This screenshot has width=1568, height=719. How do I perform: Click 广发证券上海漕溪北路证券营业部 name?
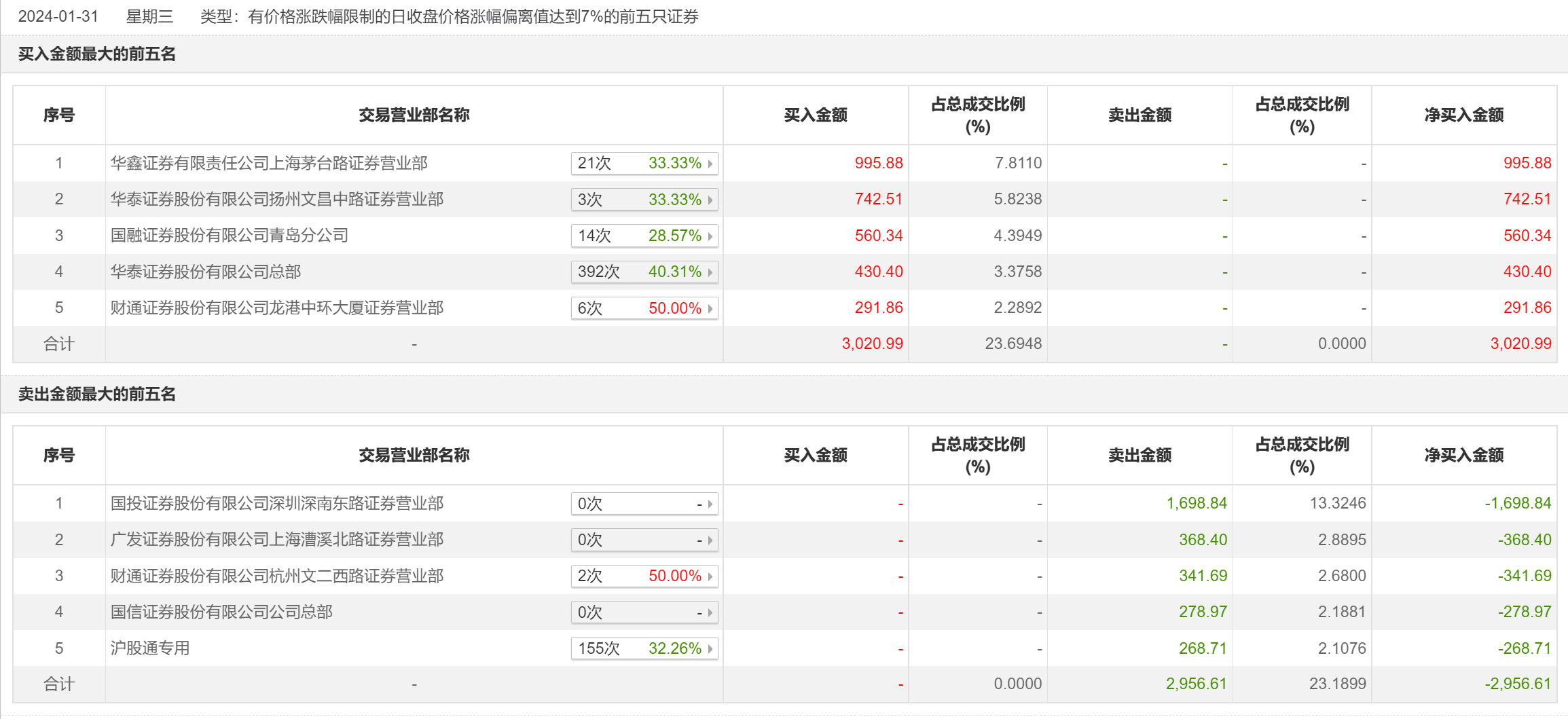tap(277, 539)
